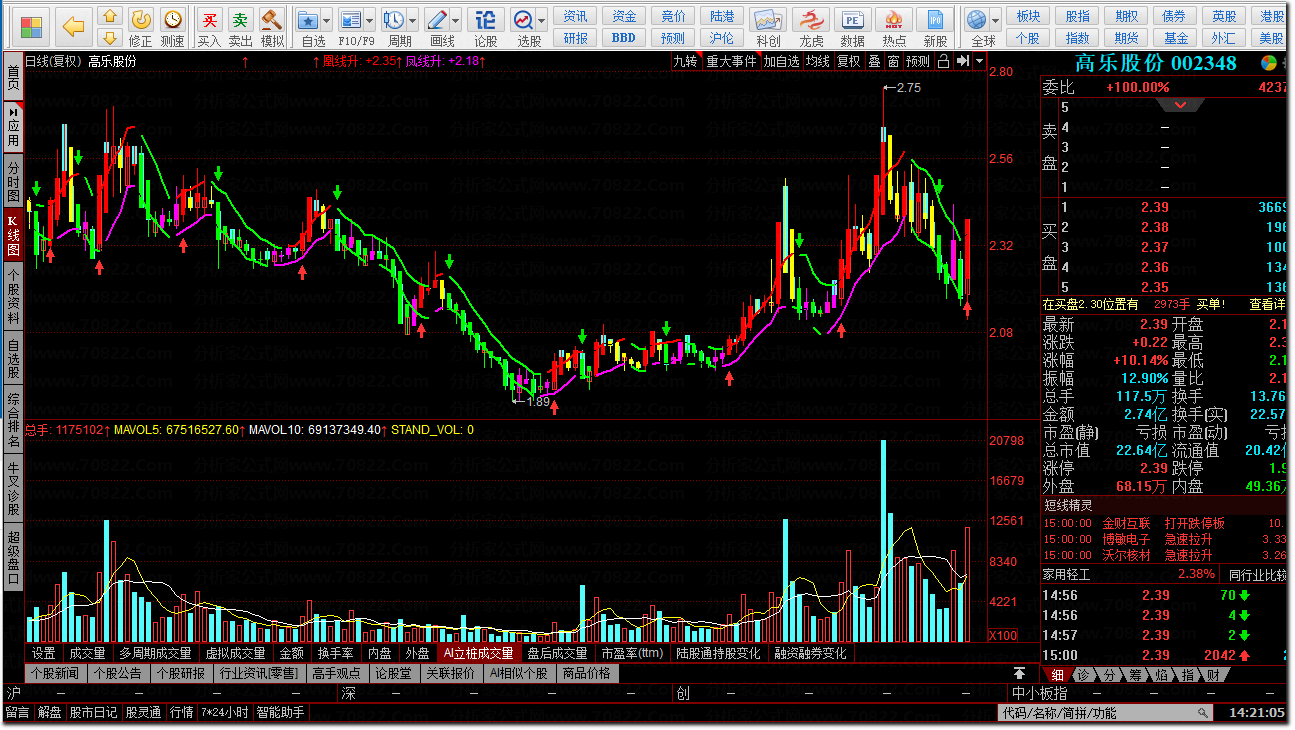Click the 测速 speed test clock icon
The width and height of the screenshot is (1295, 730).
pos(173,26)
